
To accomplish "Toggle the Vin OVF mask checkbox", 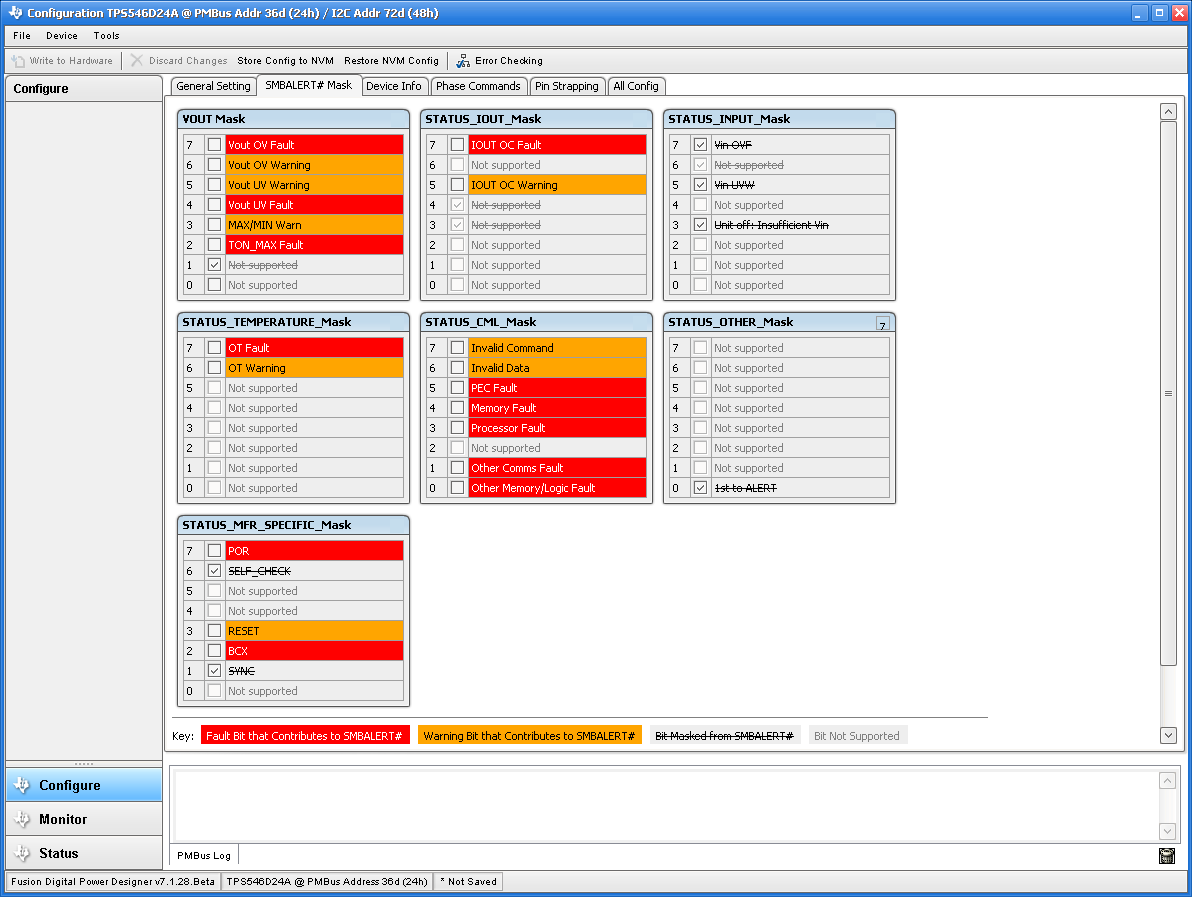I will 700,144.
